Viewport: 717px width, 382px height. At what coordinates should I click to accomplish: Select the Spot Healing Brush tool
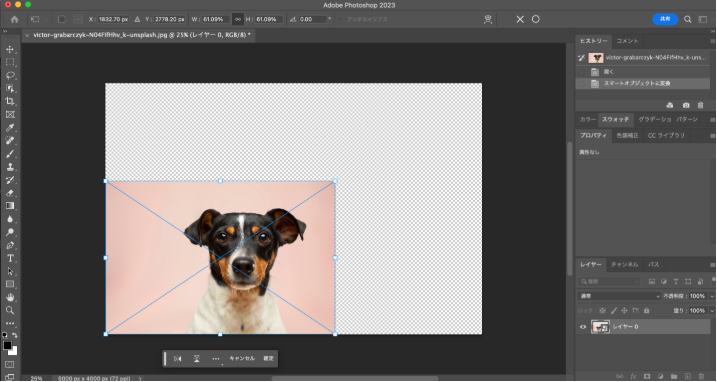[x=10, y=140]
